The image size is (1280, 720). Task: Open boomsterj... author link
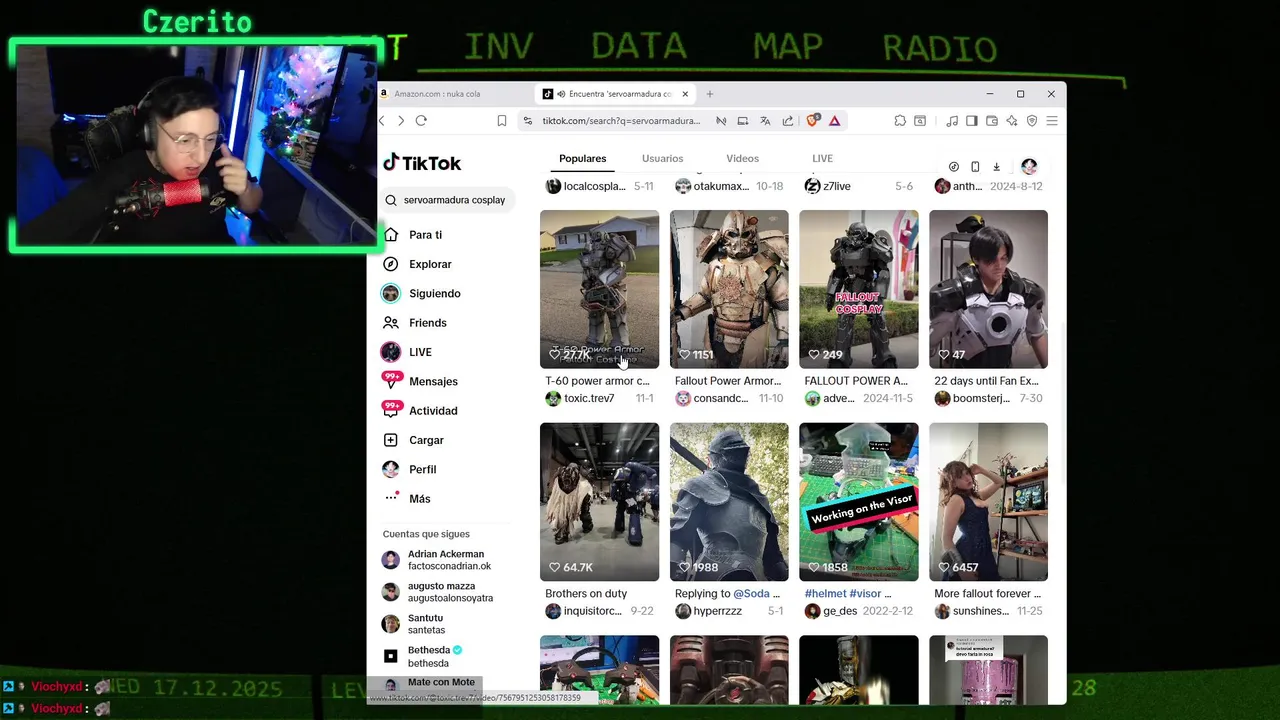[971, 398]
